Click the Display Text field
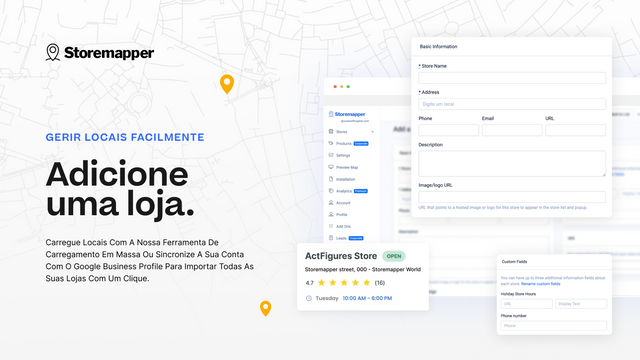 pyautogui.click(x=581, y=304)
